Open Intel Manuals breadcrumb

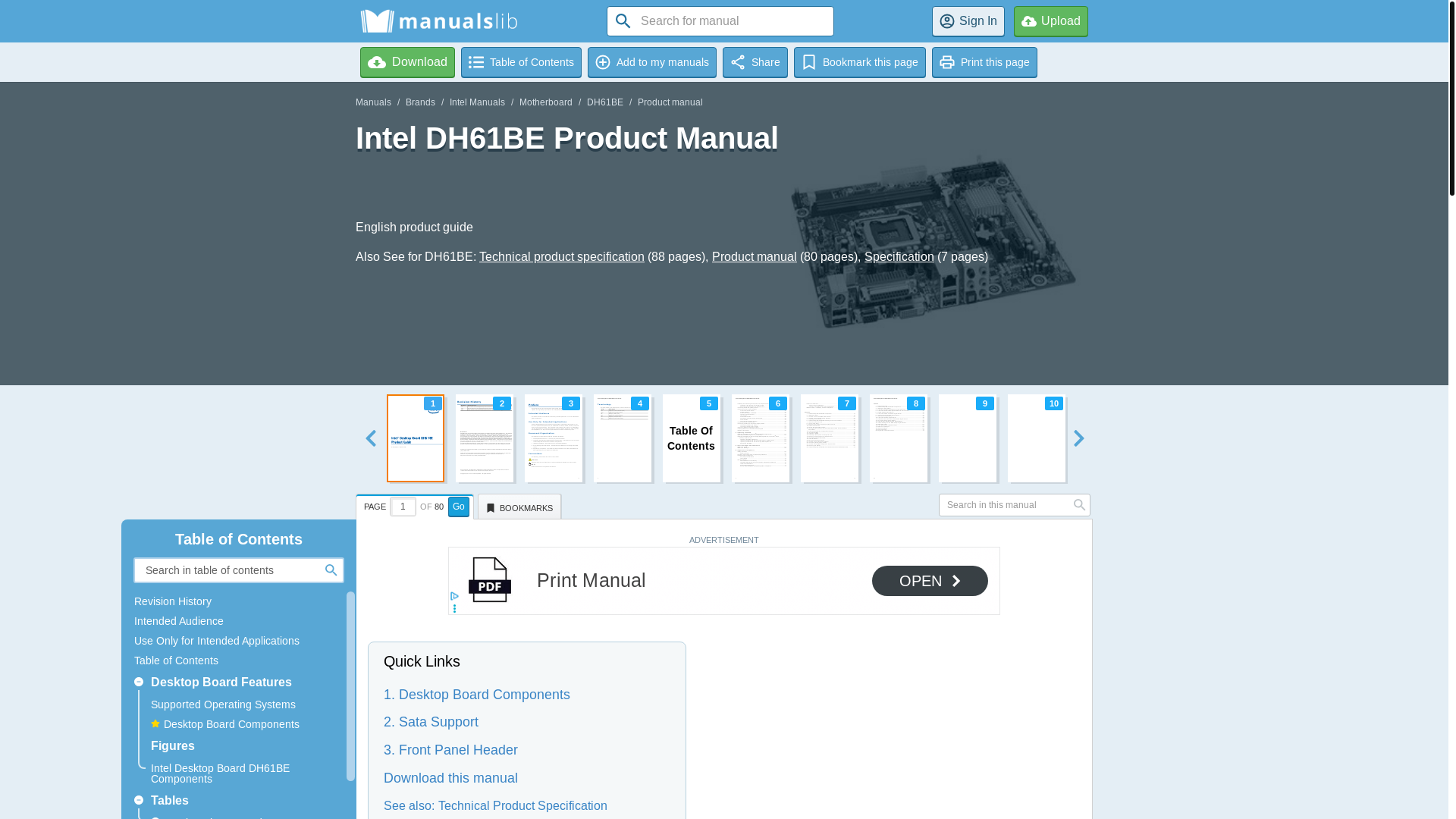point(477,102)
